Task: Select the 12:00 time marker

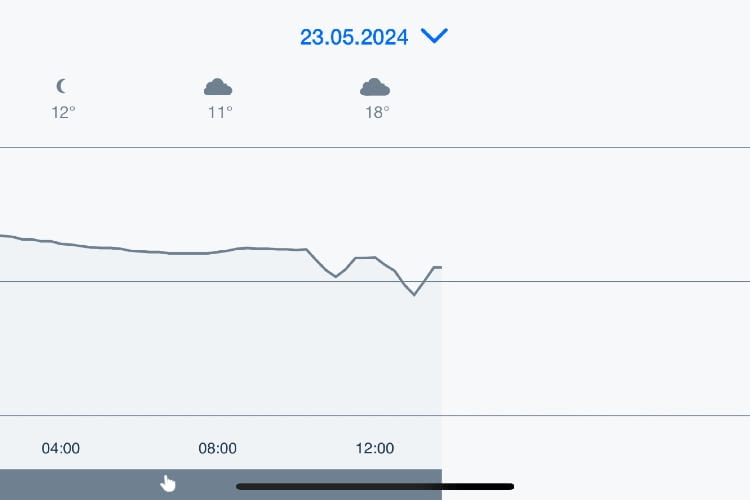Action: click(375, 448)
